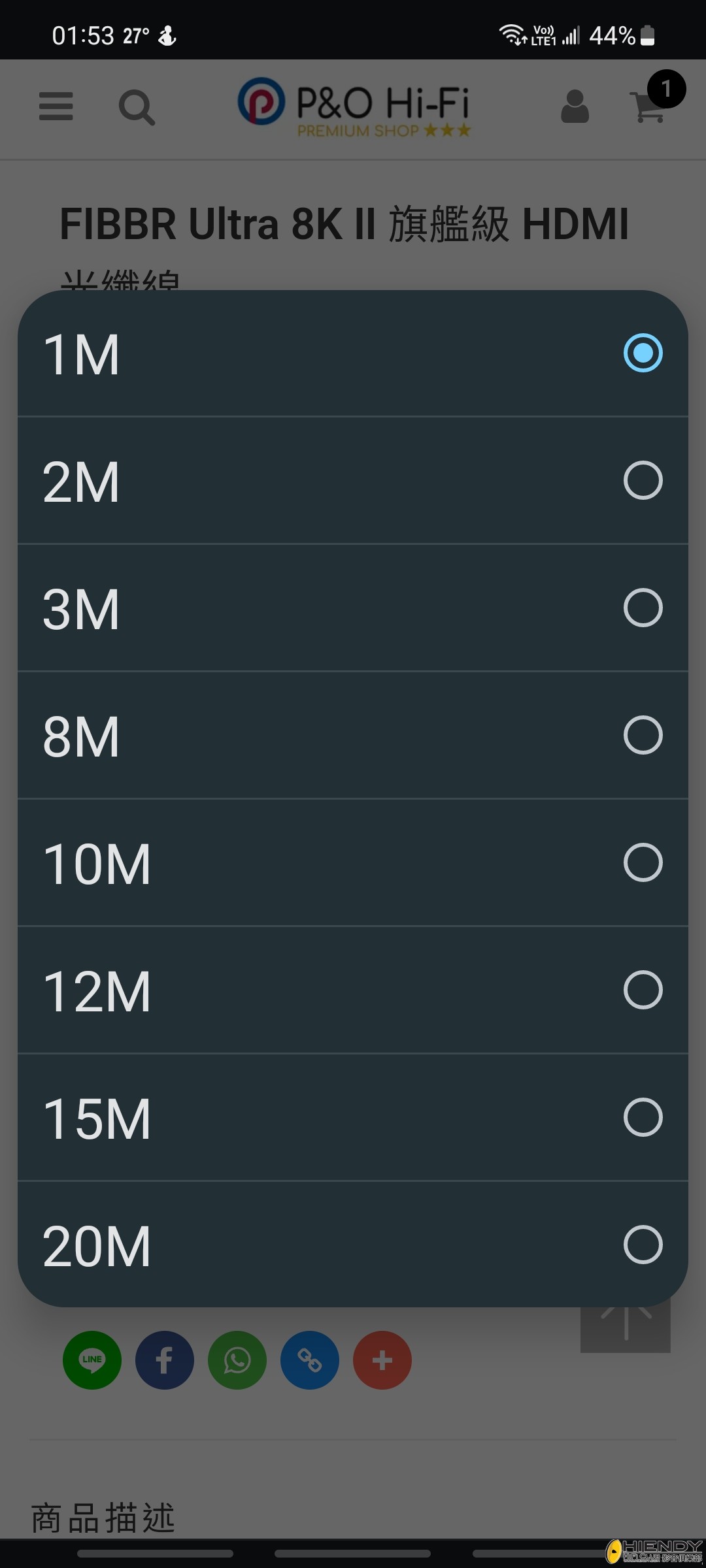Choose the 8M length option

click(x=353, y=735)
